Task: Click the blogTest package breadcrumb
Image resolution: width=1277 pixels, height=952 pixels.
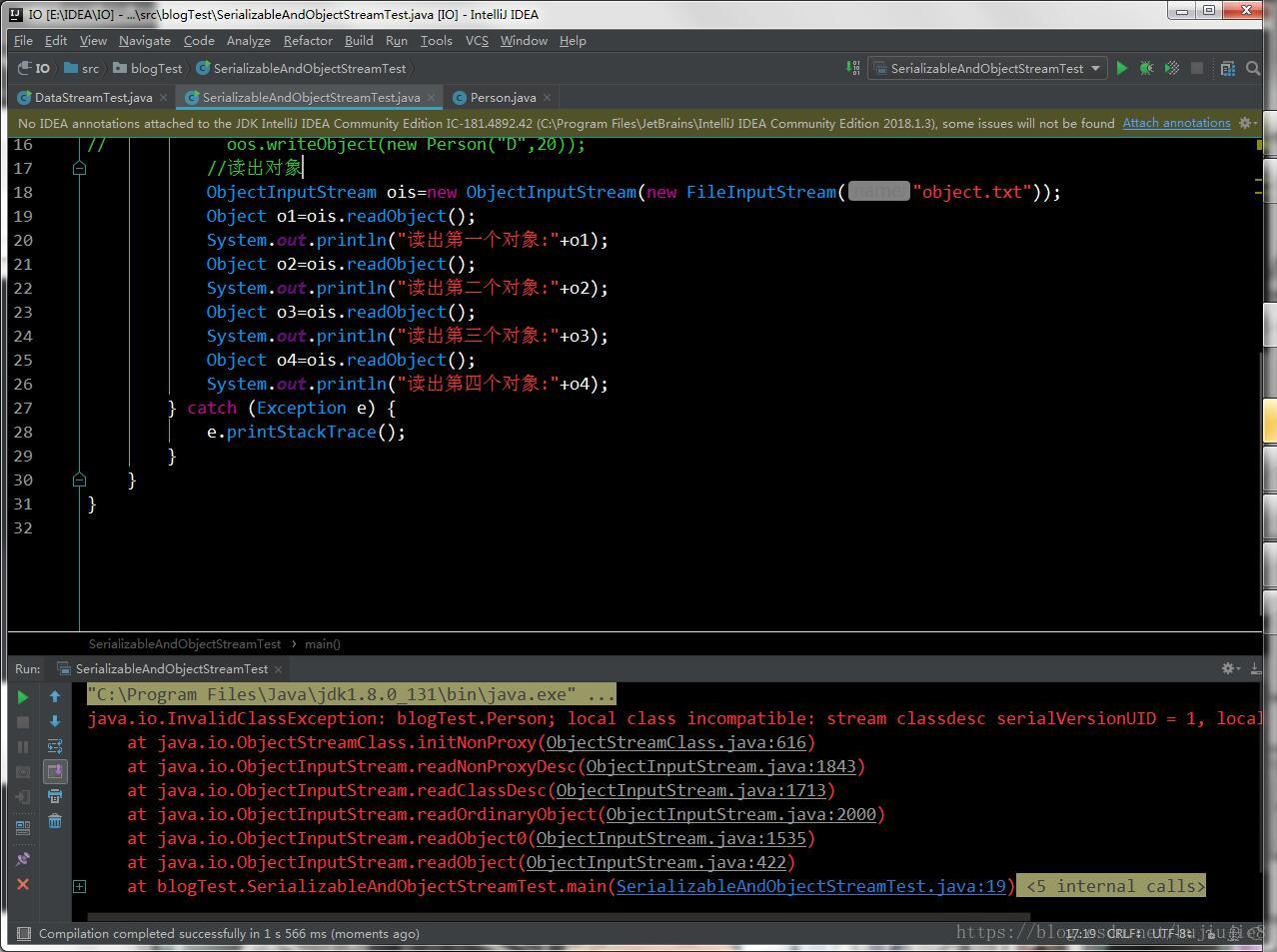Action: (148, 68)
